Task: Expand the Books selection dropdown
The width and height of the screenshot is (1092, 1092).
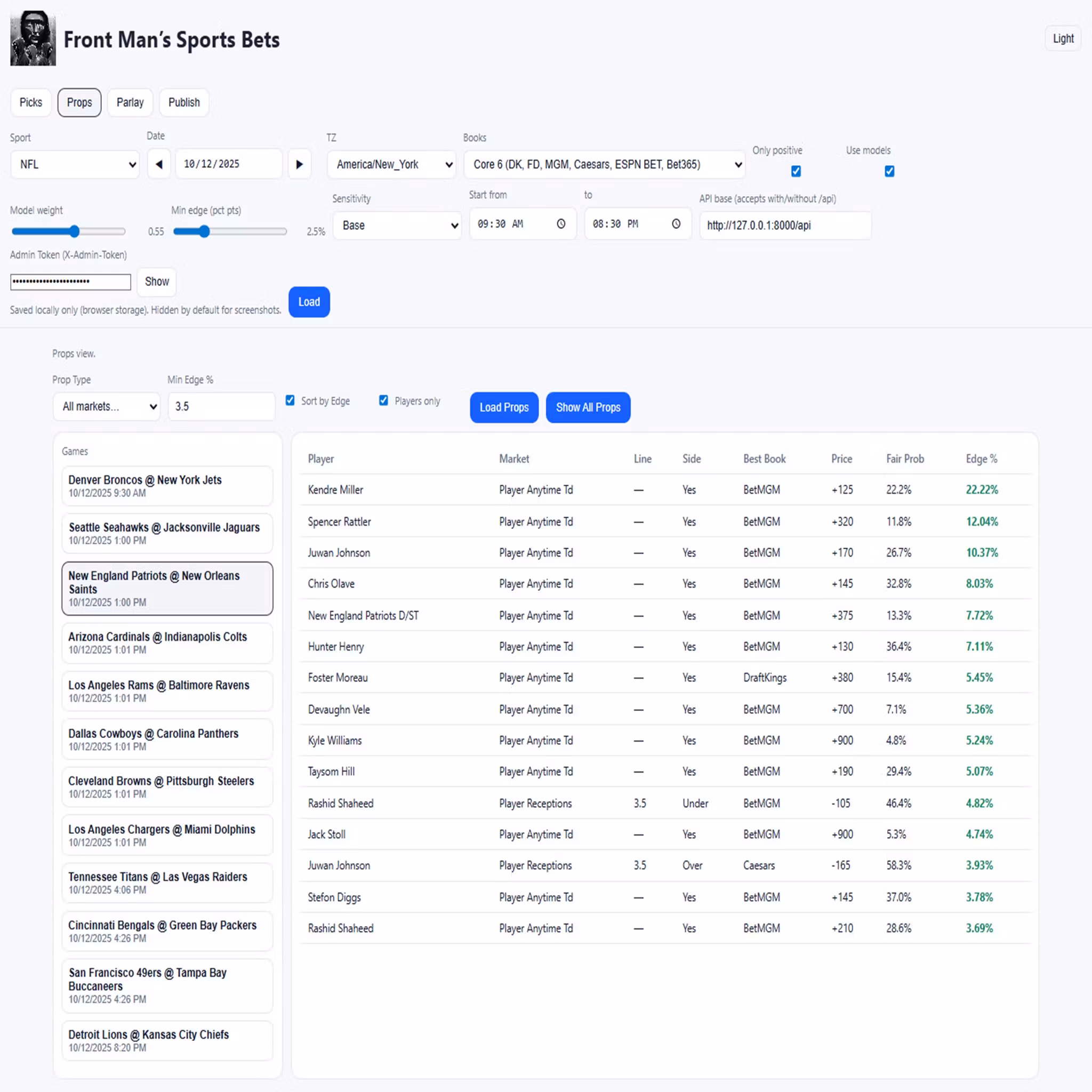Action: pyautogui.click(x=604, y=164)
